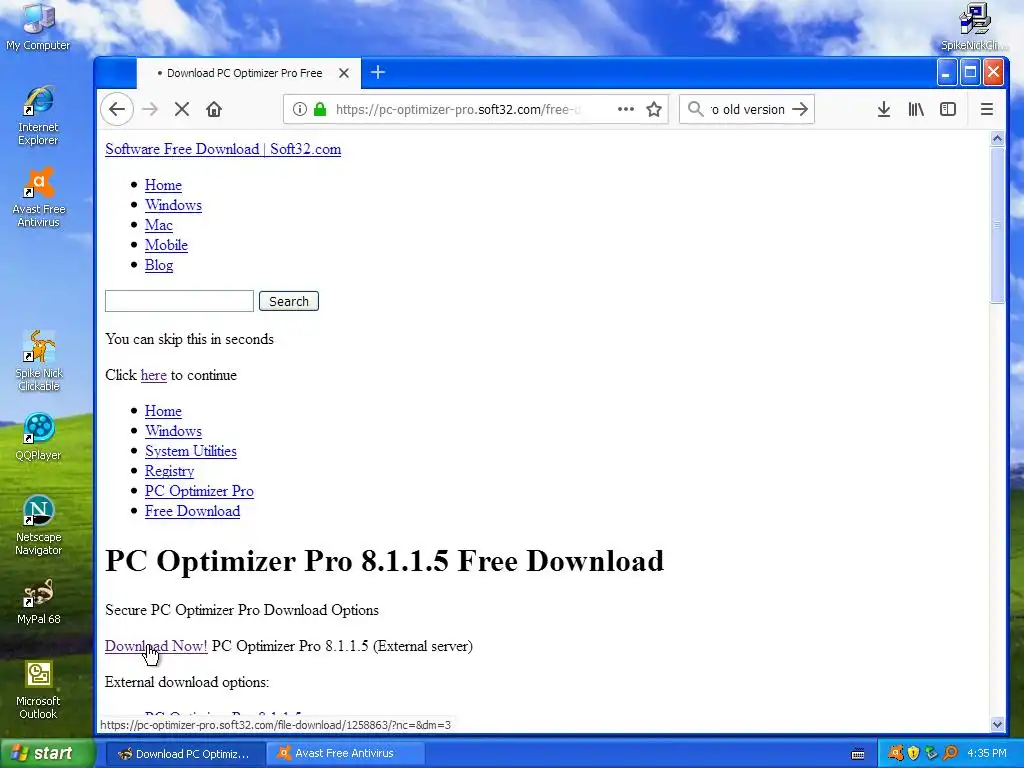Screen dimensions: 1024x768
Task: Open a new tab with the plus button
Action: pos(377,72)
